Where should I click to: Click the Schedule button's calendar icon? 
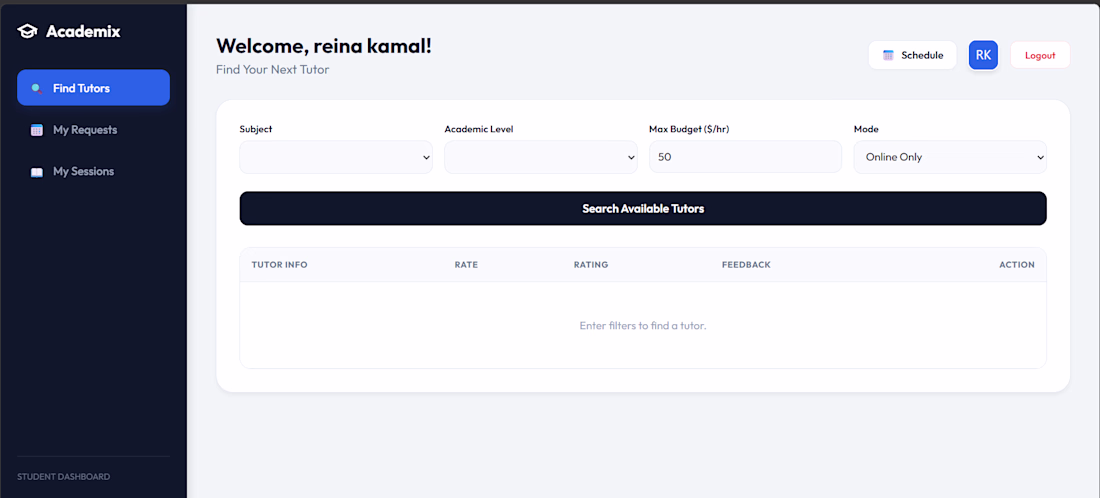[888, 55]
